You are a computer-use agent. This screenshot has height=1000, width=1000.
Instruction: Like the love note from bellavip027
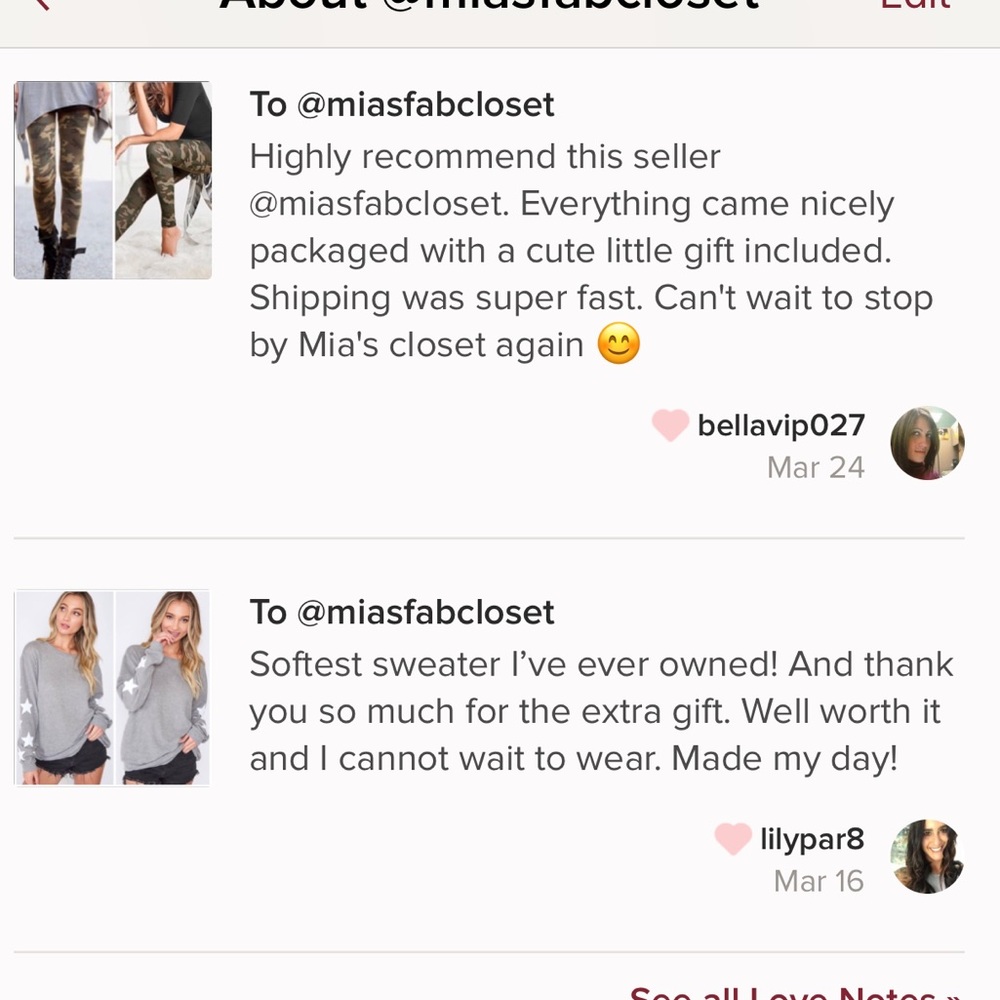click(x=670, y=426)
